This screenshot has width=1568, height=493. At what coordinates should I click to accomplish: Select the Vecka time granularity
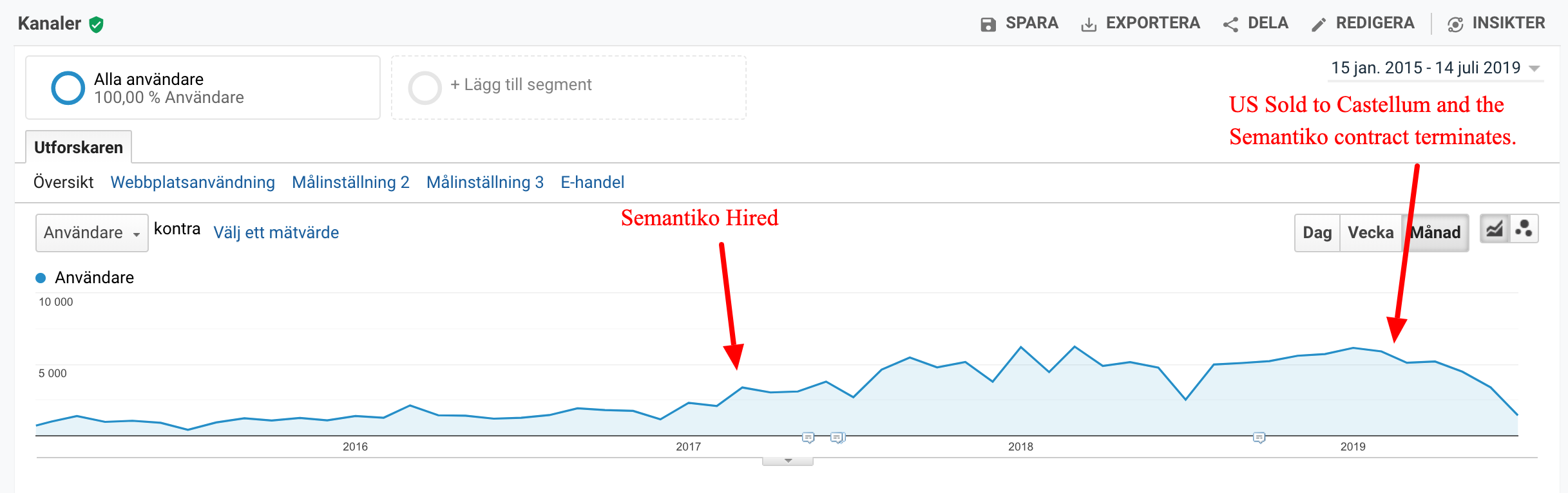pyautogui.click(x=1370, y=232)
